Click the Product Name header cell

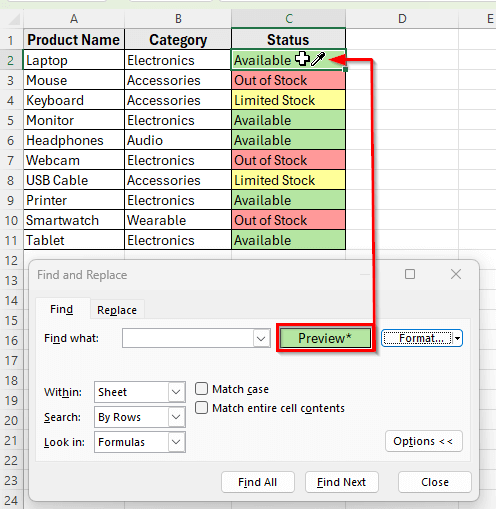pyautogui.click(x=74, y=39)
